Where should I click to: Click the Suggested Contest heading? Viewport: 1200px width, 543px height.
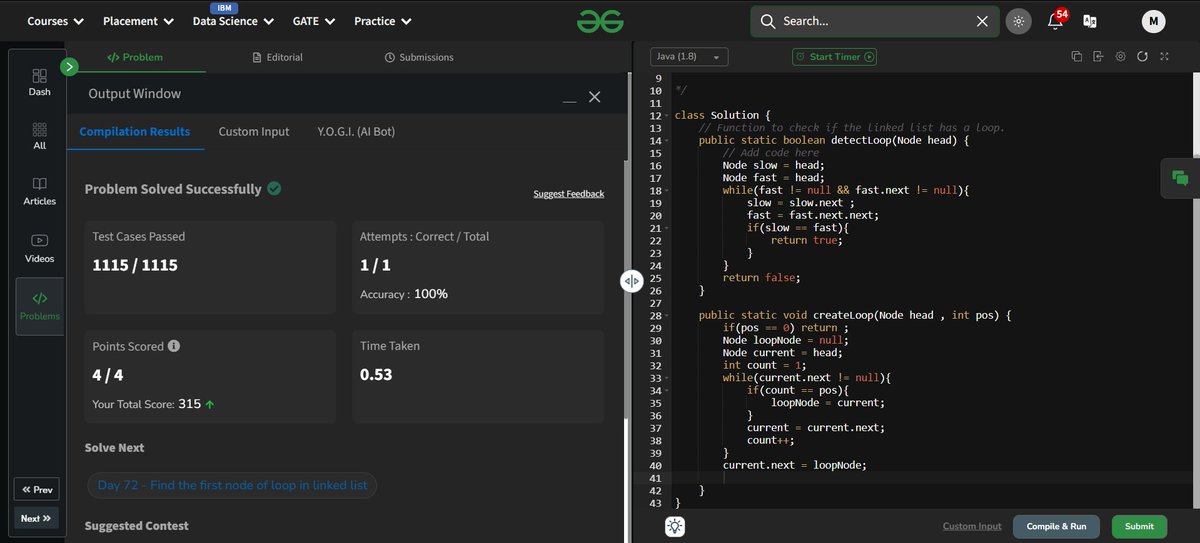point(137,525)
